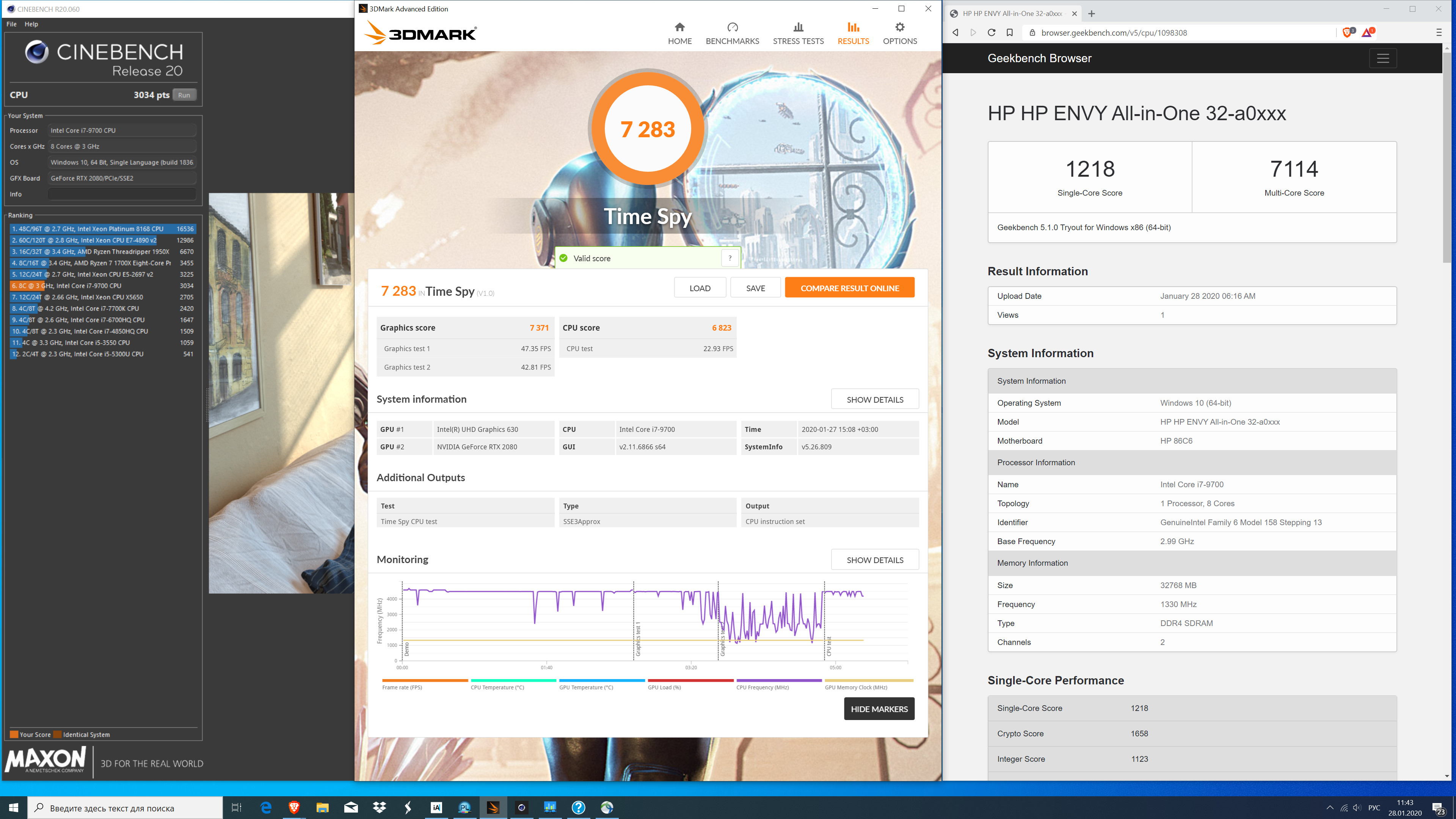Click Graphics score value 7 371

pos(539,328)
